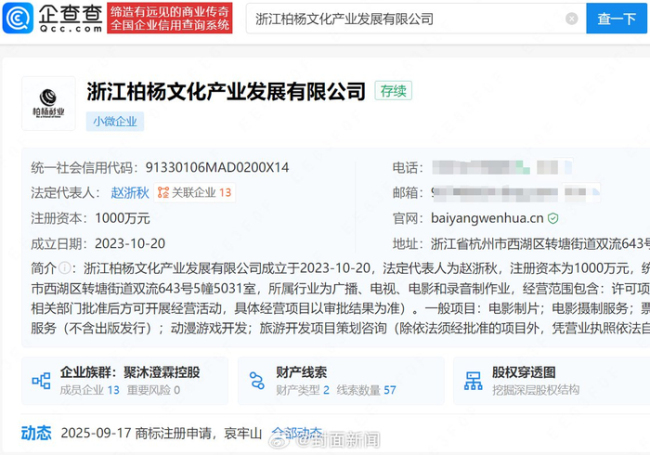The image size is (650, 455).
Task: Click the info icon beside 简介
Action: pyautogui.click(x=64, y=268)
